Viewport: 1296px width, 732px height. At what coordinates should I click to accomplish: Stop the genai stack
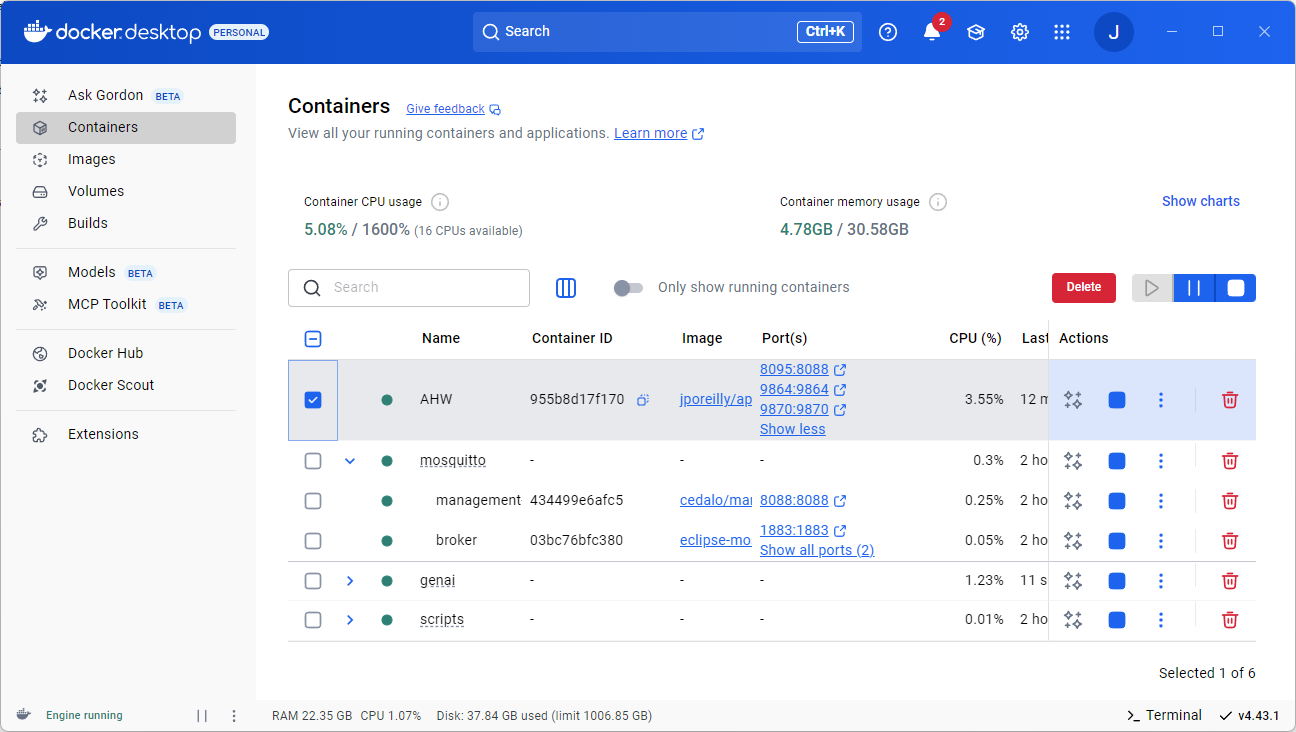pyautogui.click(x=1117, y=581)
